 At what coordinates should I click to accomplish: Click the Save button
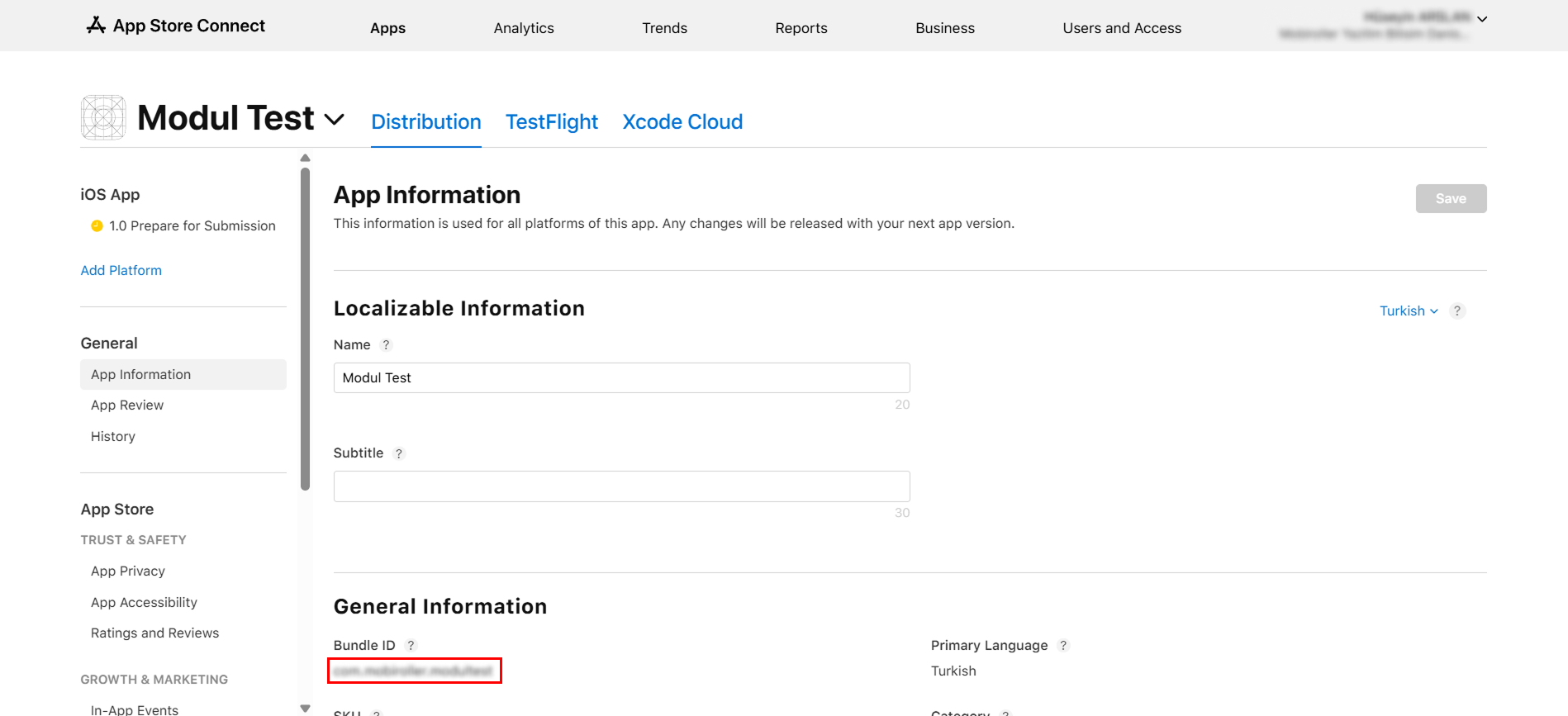point(1451,198)
